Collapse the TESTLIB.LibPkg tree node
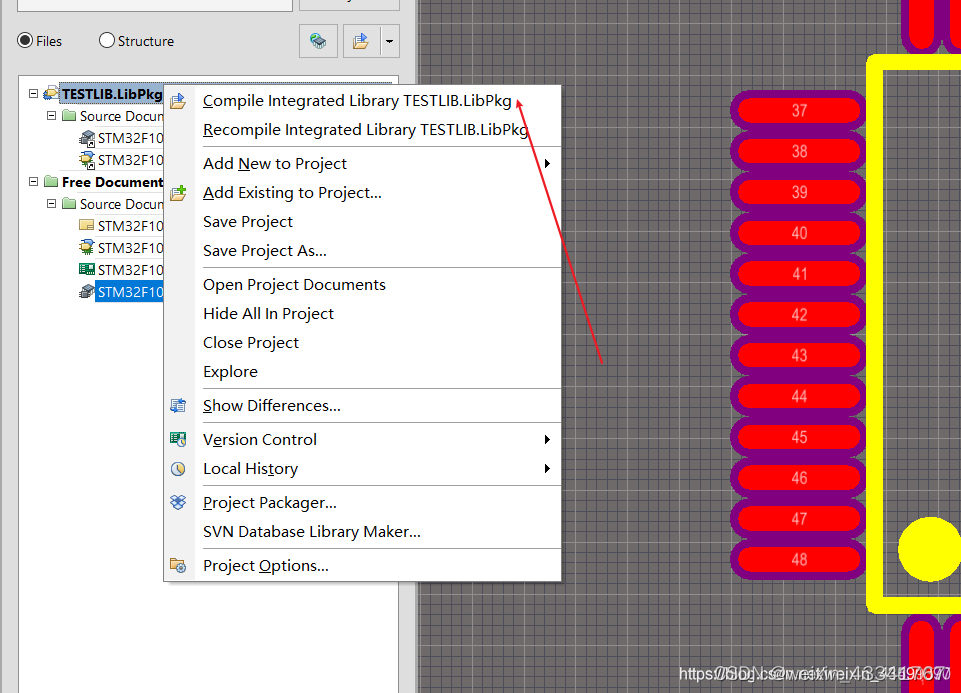 click(34, 94)
